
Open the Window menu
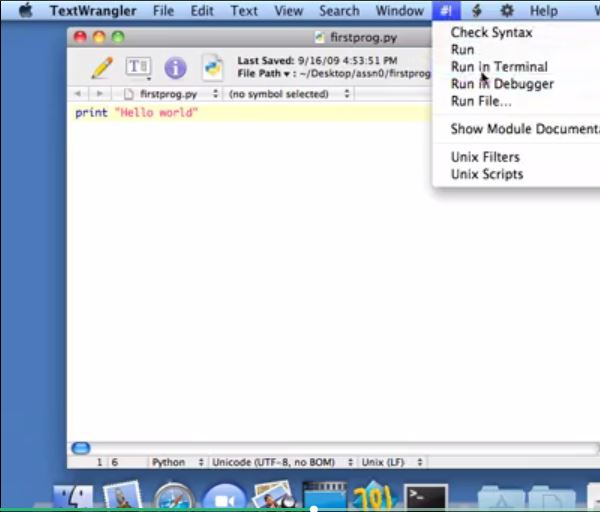coord(399,11)
